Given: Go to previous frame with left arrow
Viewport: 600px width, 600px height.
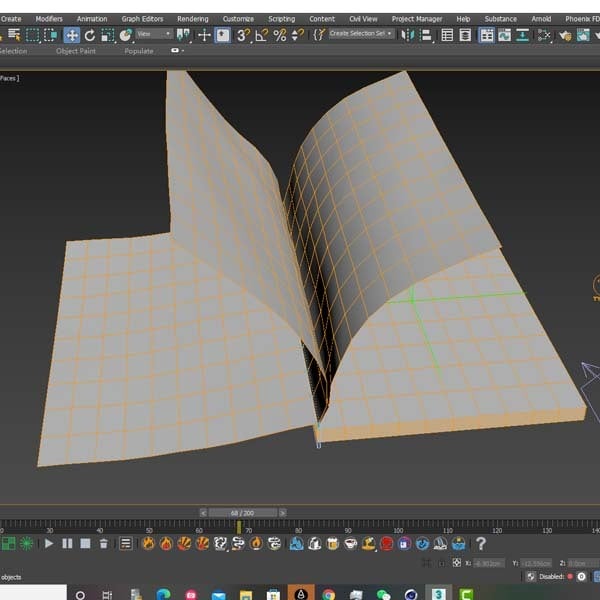Looking at the screenshot, I should tap(203, 513).
